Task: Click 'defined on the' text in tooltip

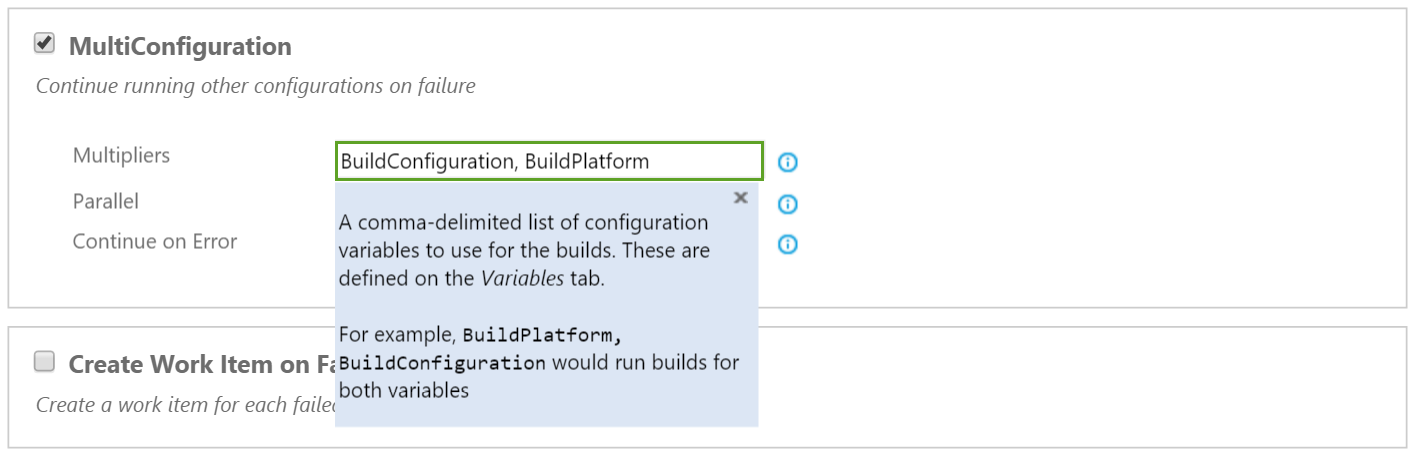Action: pos(407,279)
